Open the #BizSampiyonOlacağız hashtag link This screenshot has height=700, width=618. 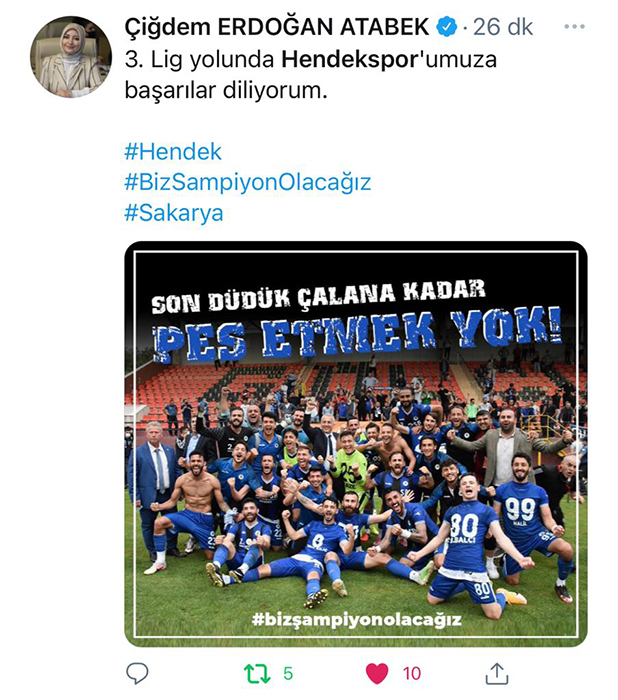248,183
